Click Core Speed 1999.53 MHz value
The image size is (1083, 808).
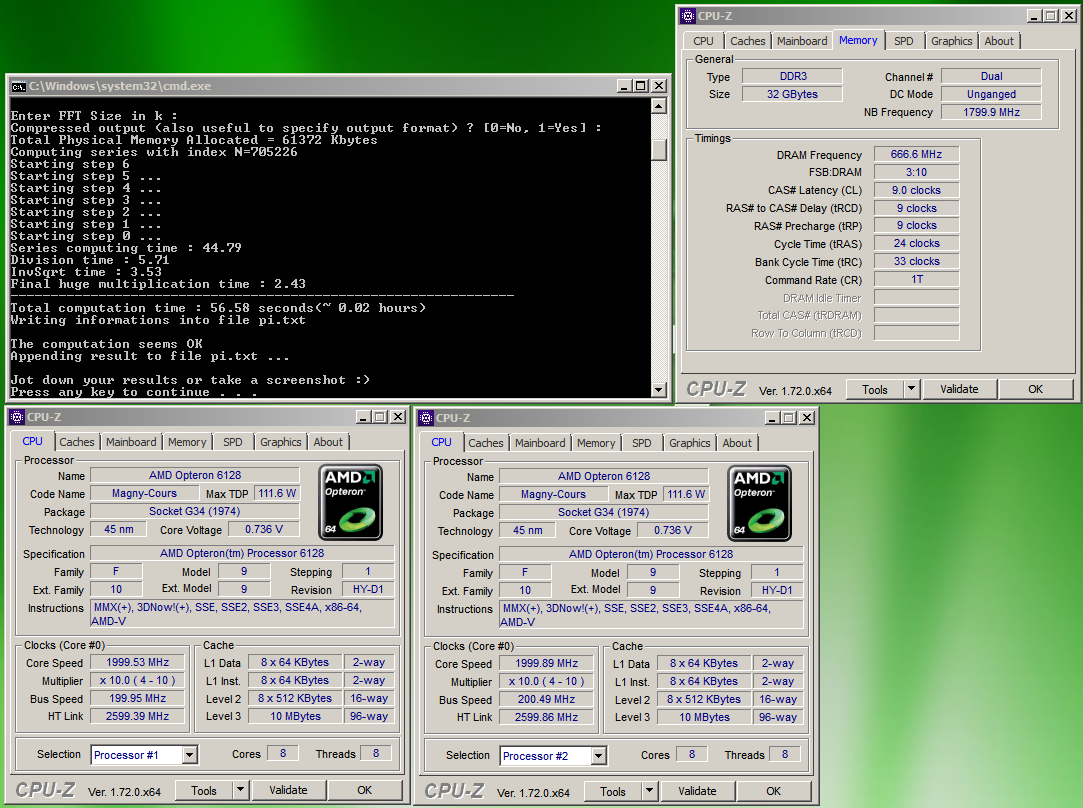(x=137, y=662)
